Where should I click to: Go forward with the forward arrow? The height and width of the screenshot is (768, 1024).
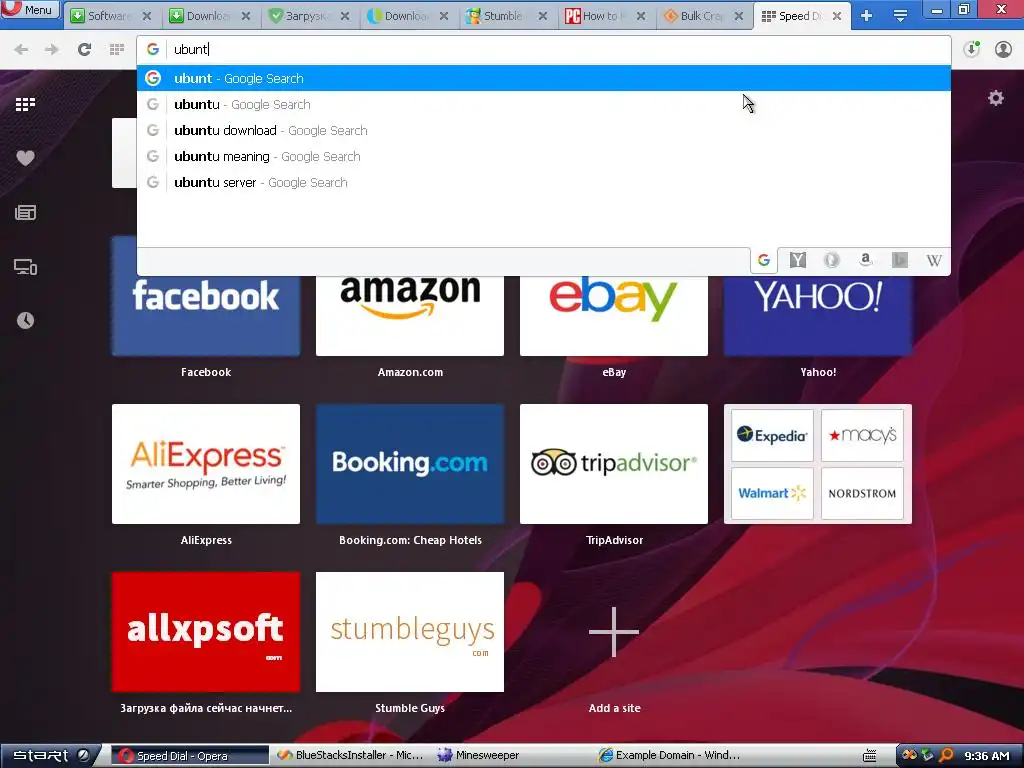click(51, 49)
